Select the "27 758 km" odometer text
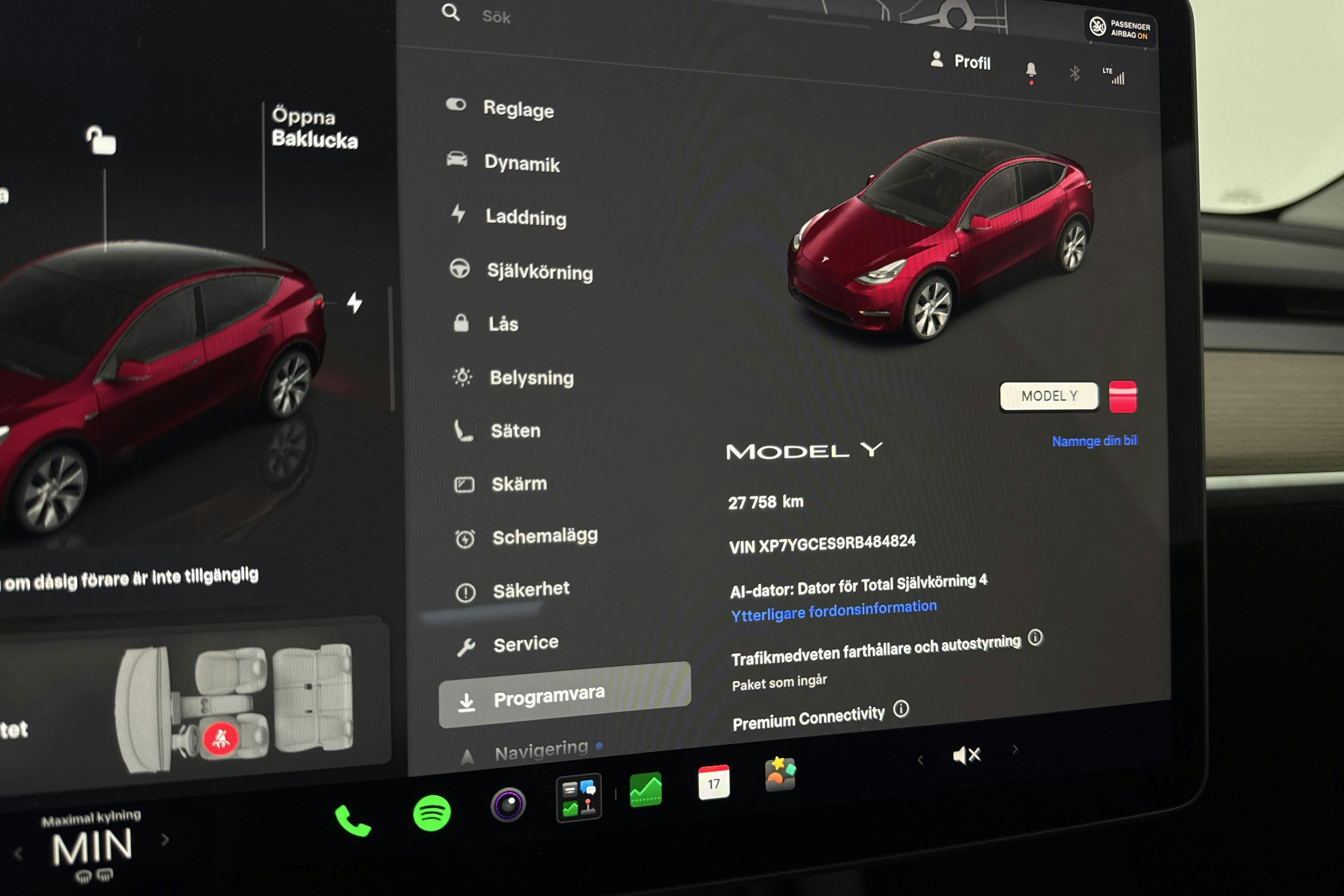This screenshot has width=1344, height=896. 766,502
